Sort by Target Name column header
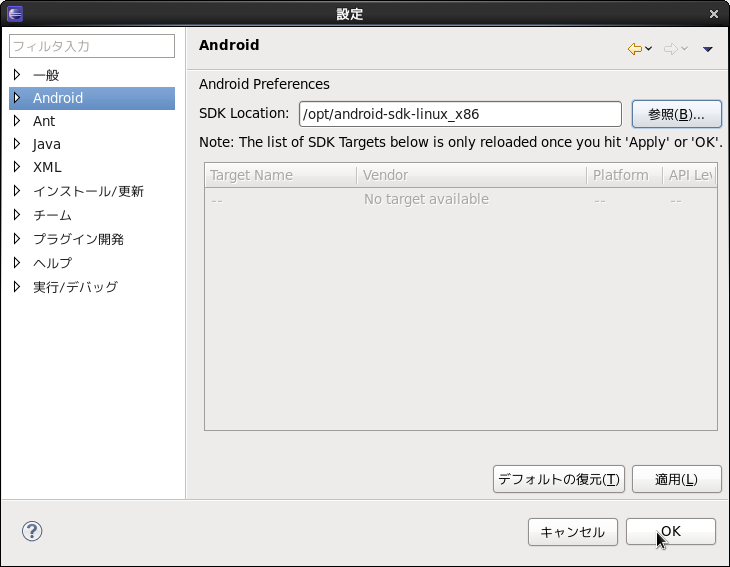This screenshot has height=567, width=730. pos(281,175)
